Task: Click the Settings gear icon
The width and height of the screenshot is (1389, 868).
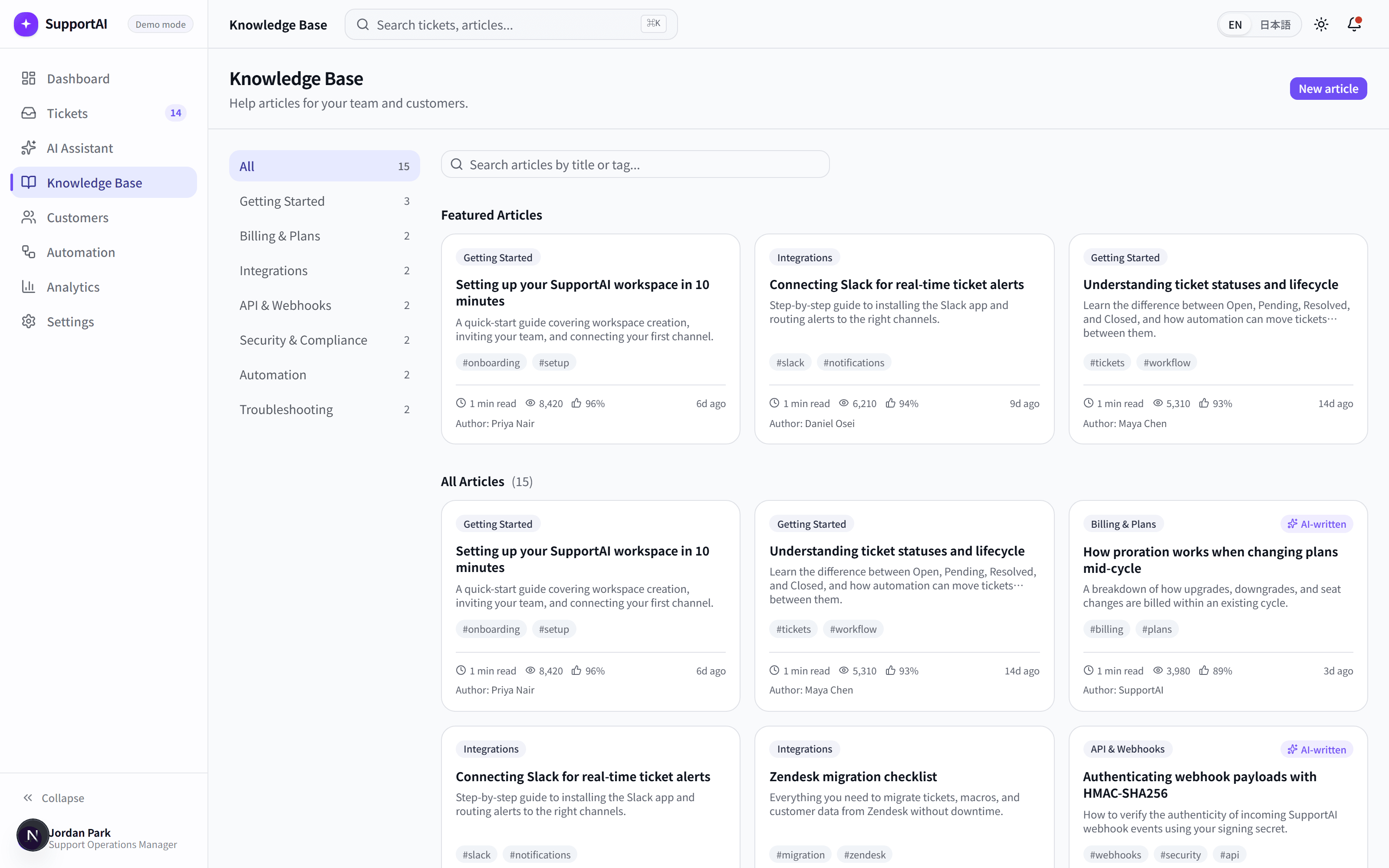Action: (x=29, y=322)
